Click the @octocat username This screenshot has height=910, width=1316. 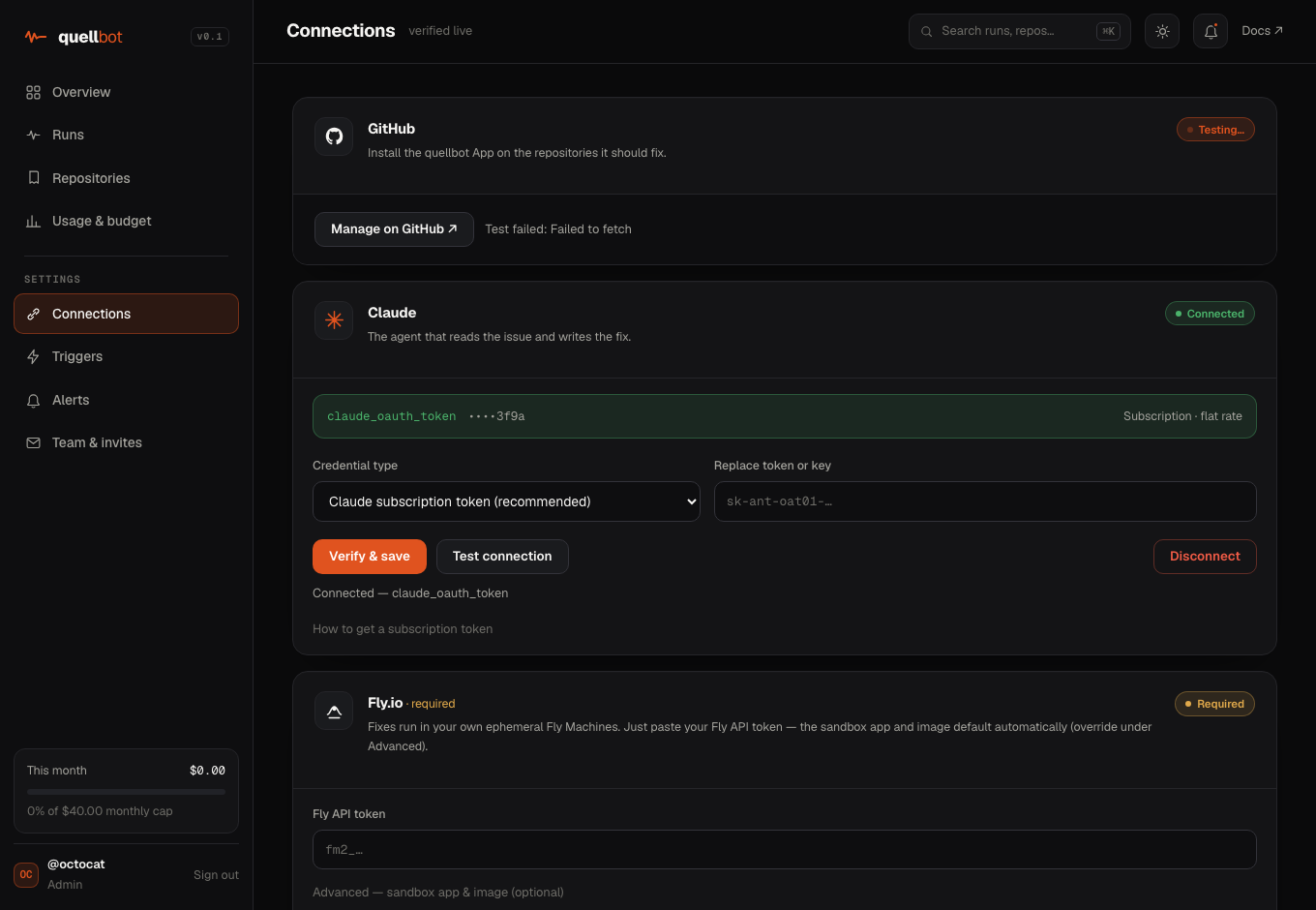(x=76, y=864)
